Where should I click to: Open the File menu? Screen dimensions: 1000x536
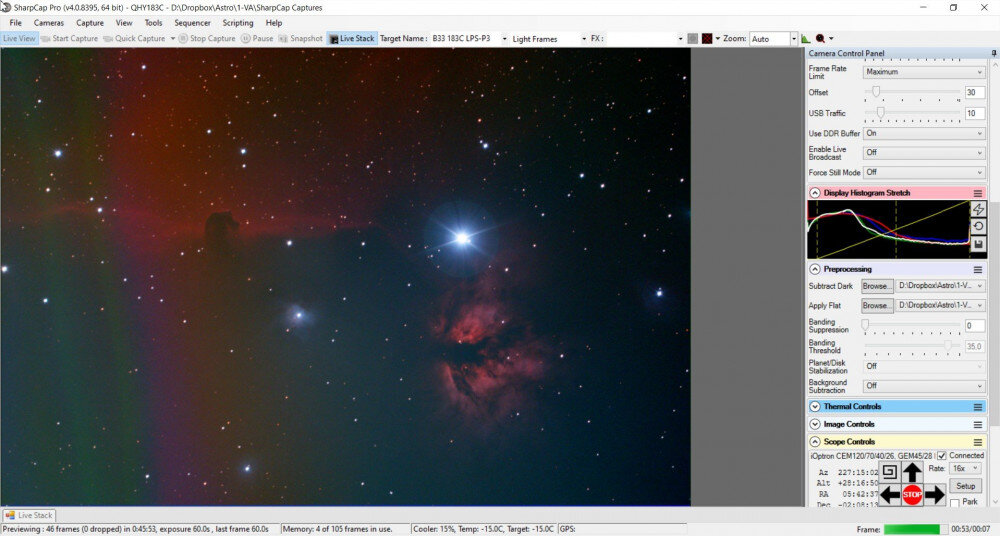pyautogui.click(x=15, y=22)
